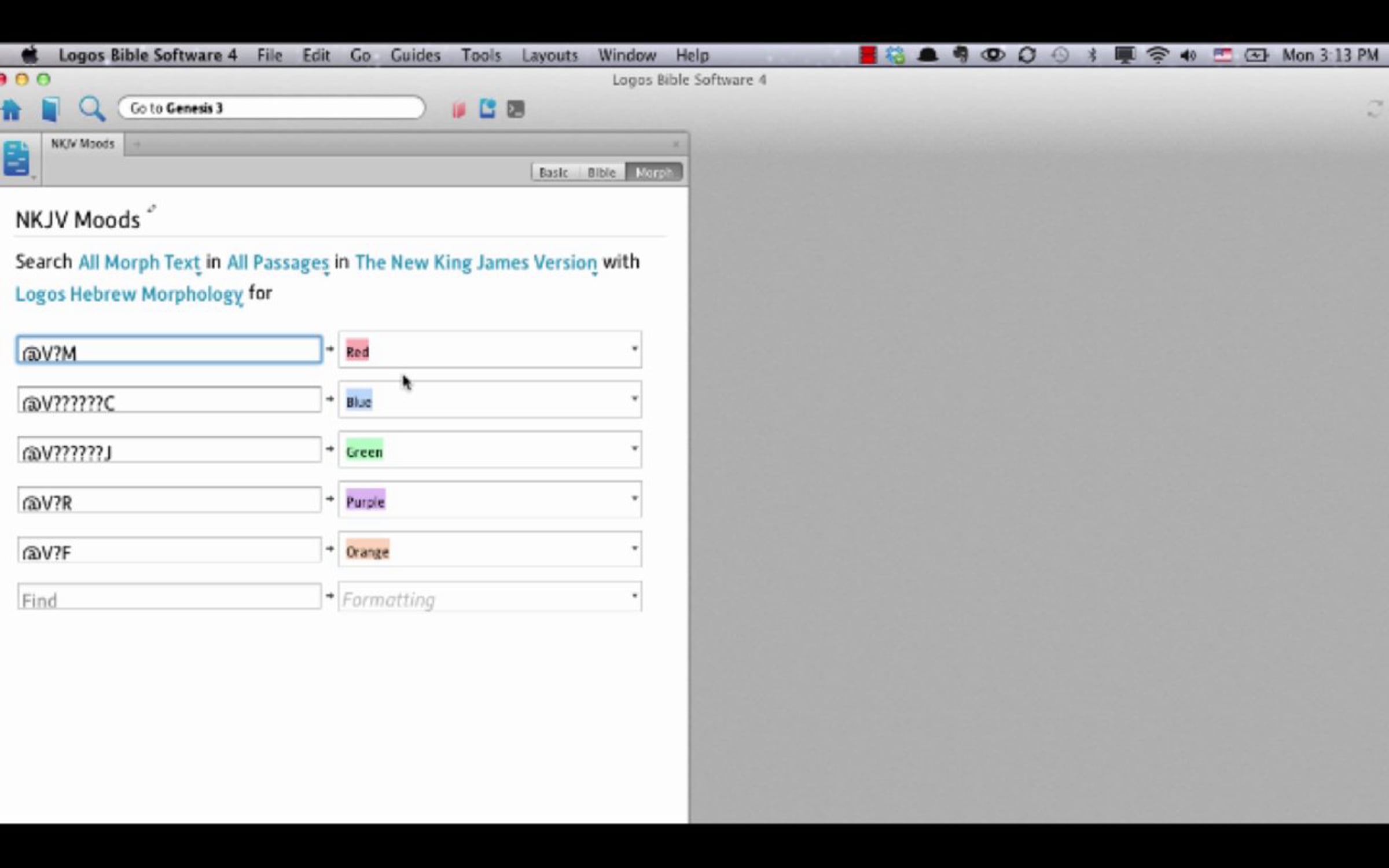Click the All Passages link
Viewport: 1389px width, 868px height.
click(278, 262)
